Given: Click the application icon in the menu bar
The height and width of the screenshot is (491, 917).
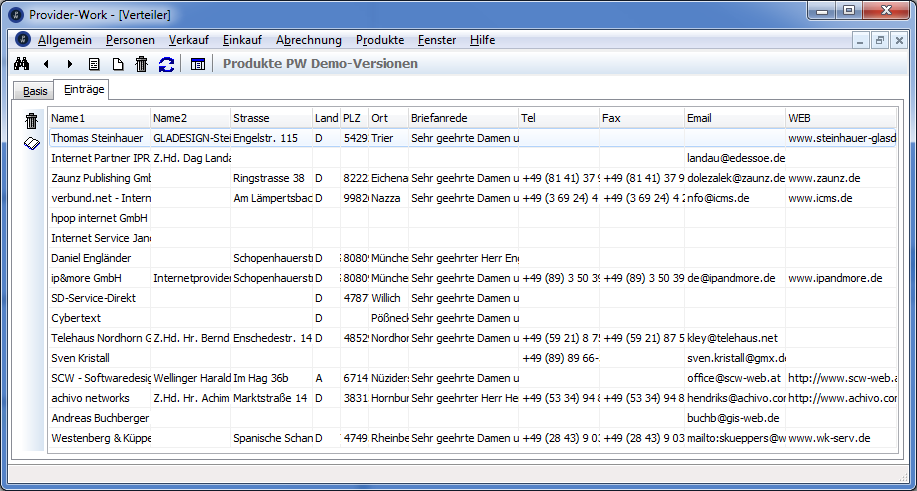Looking at the screenshot, I should click(23, 40).
